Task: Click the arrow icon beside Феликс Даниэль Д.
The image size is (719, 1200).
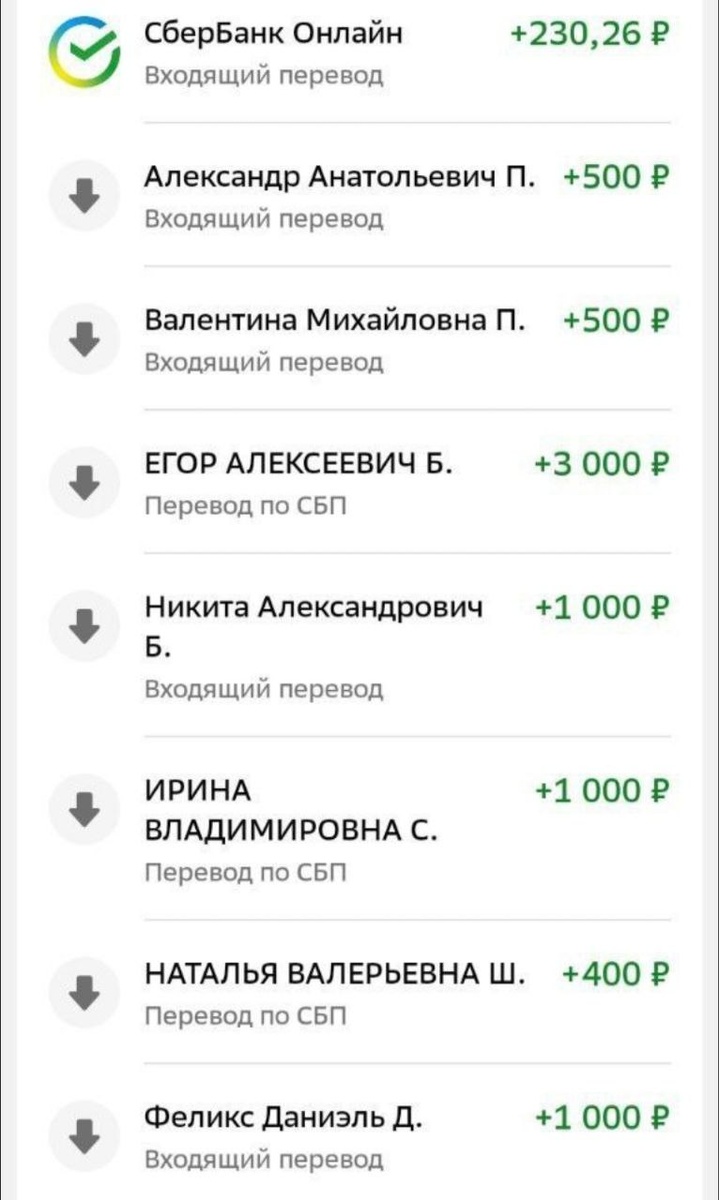Action: [x=85, y=1136]
